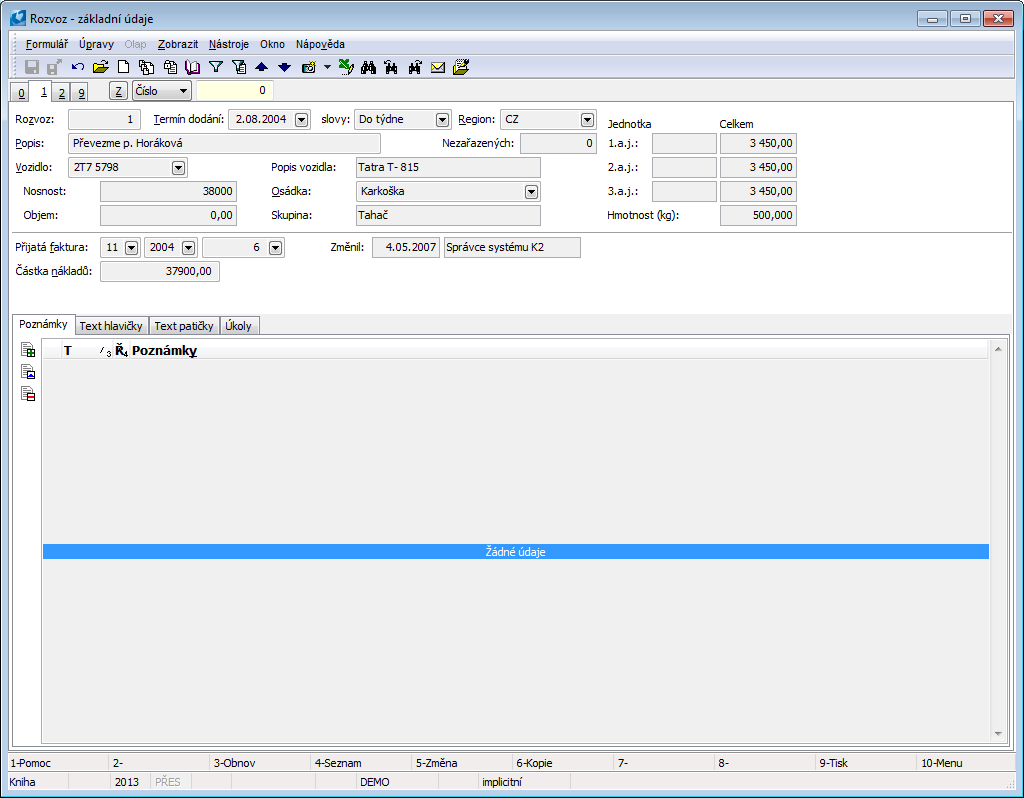The image size is (1024, 798).
Task: Expand the Vozidlo 2T7 5798 dropdown
Action: (x=178, y=168)
